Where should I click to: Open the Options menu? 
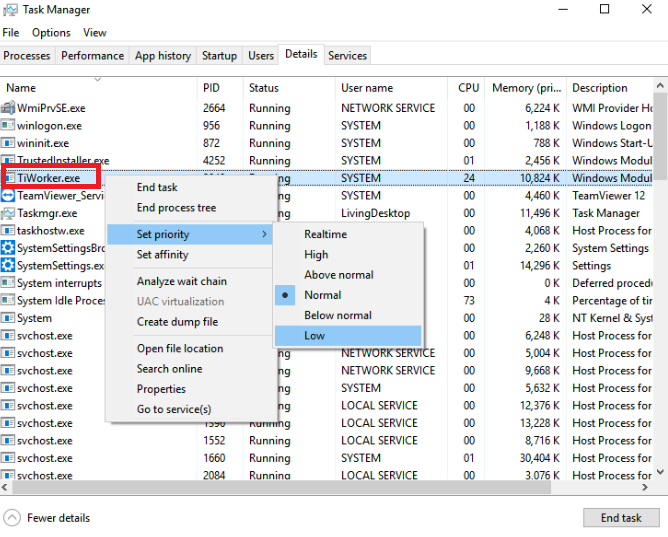click(x=51, y=33)
